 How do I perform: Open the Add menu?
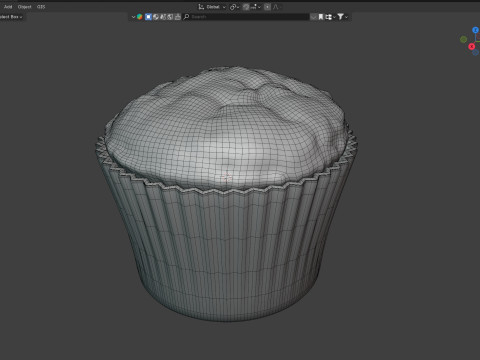[x=8, y=7]
